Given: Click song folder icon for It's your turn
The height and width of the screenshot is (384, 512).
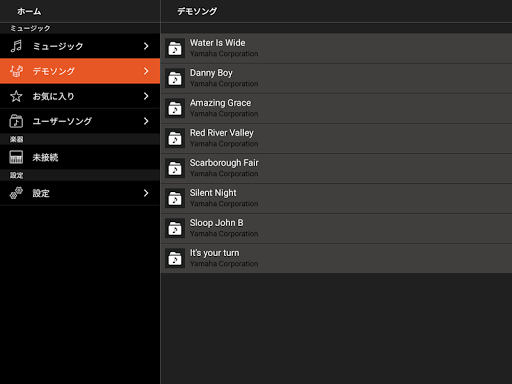Looking at the screenshot, I should pyautogui.click(x=175, y=258).
